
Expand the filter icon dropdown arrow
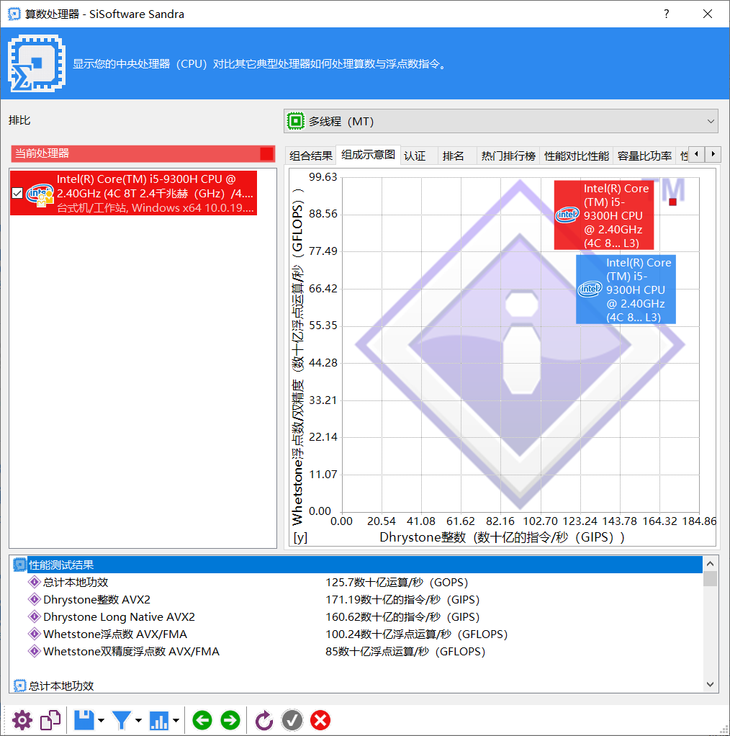click(x=139, y=721)
